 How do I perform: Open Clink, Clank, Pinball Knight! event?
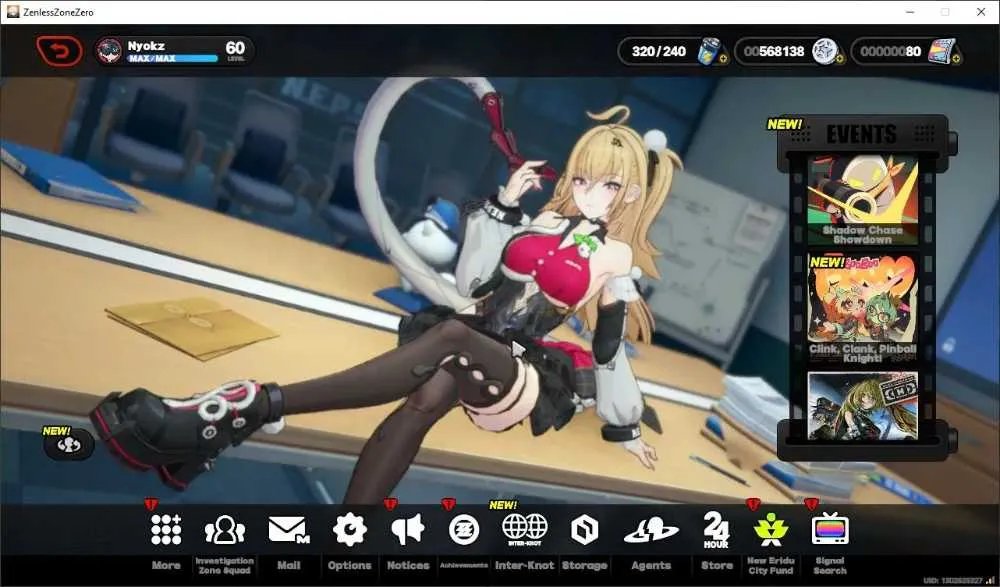tap(862, 309)
